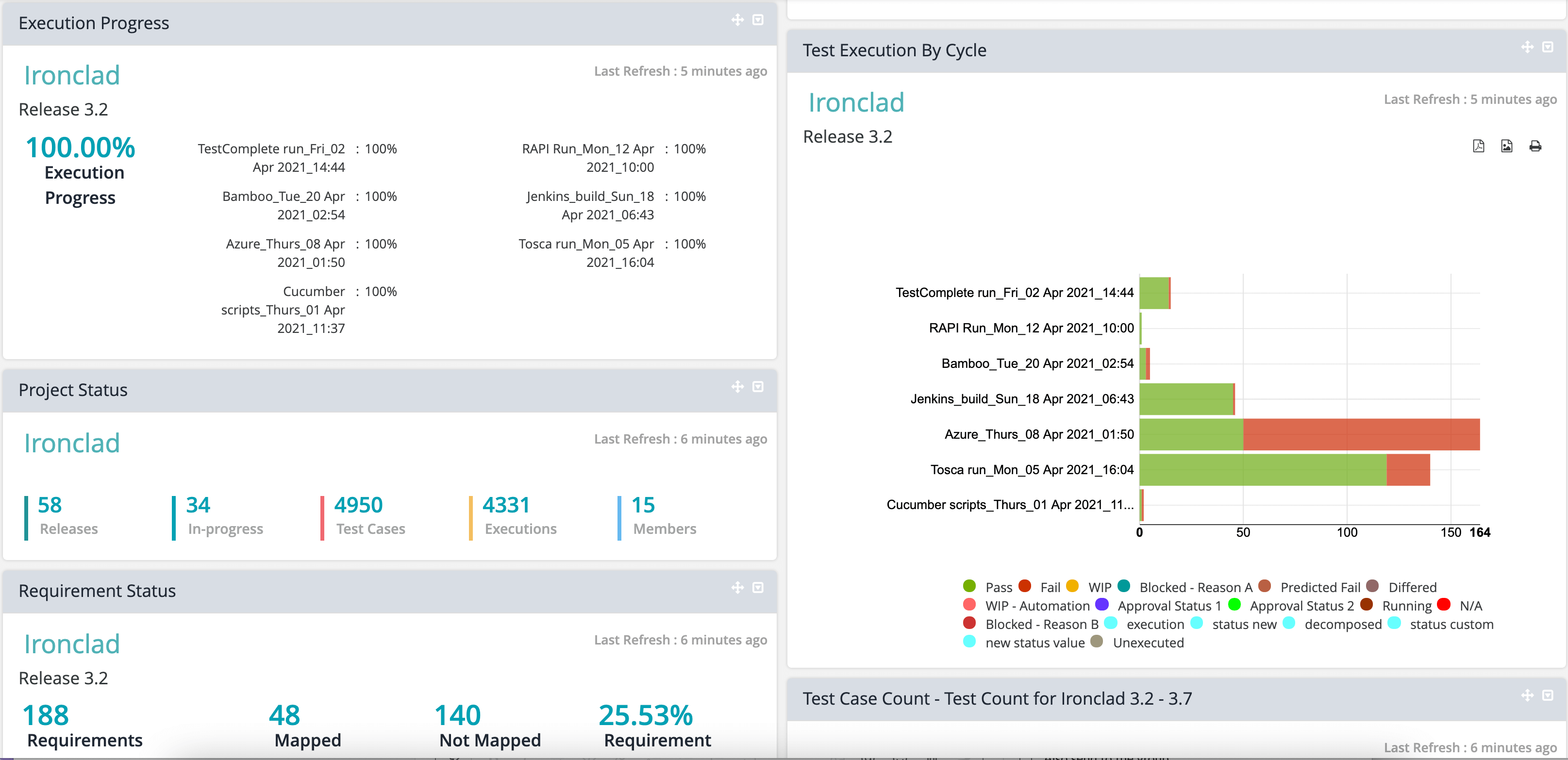Viewport: 1568px width, 760px height.
Task: Click the 4331 Executions count
Action: click(x=506, y=504)
